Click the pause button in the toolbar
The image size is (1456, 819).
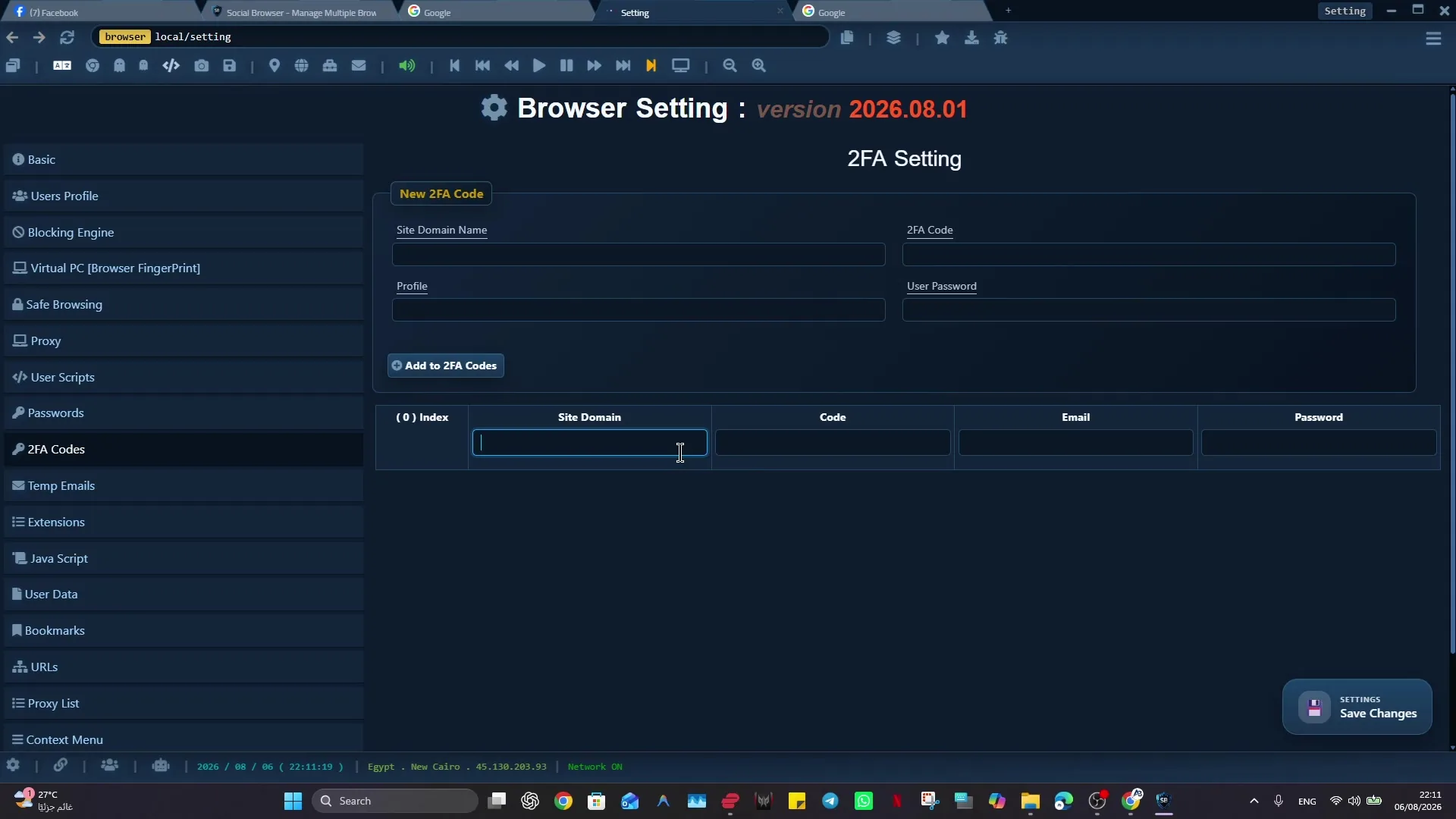566,66
